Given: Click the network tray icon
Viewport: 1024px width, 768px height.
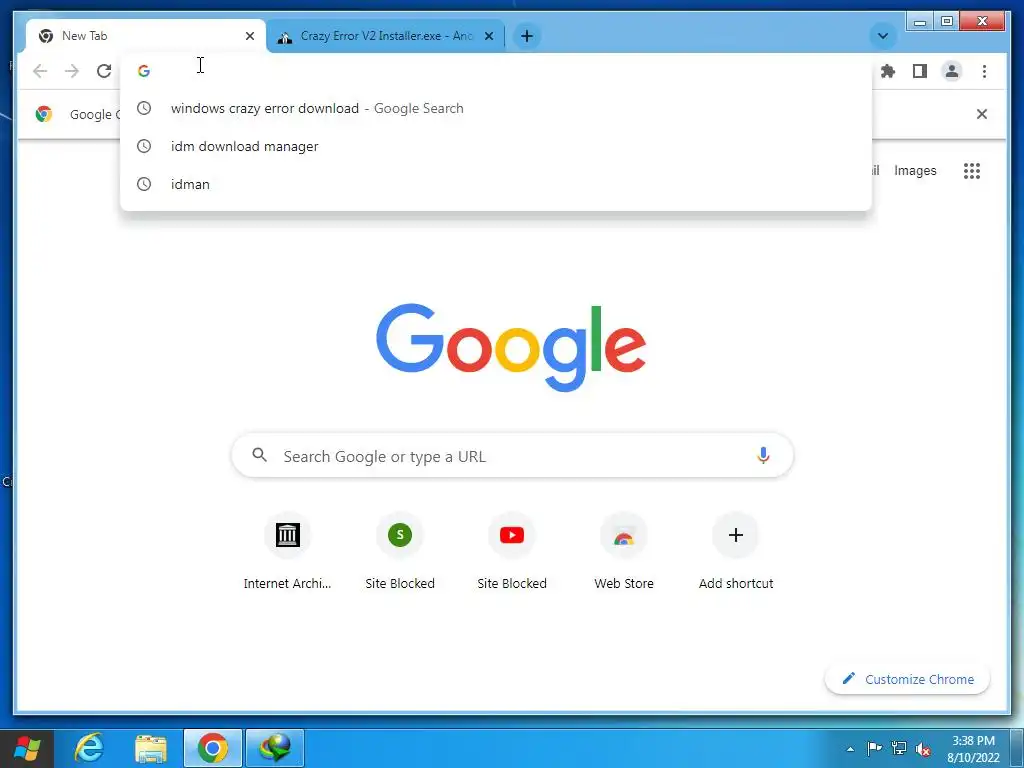Looking at the screenshot, I should point(899,748).
